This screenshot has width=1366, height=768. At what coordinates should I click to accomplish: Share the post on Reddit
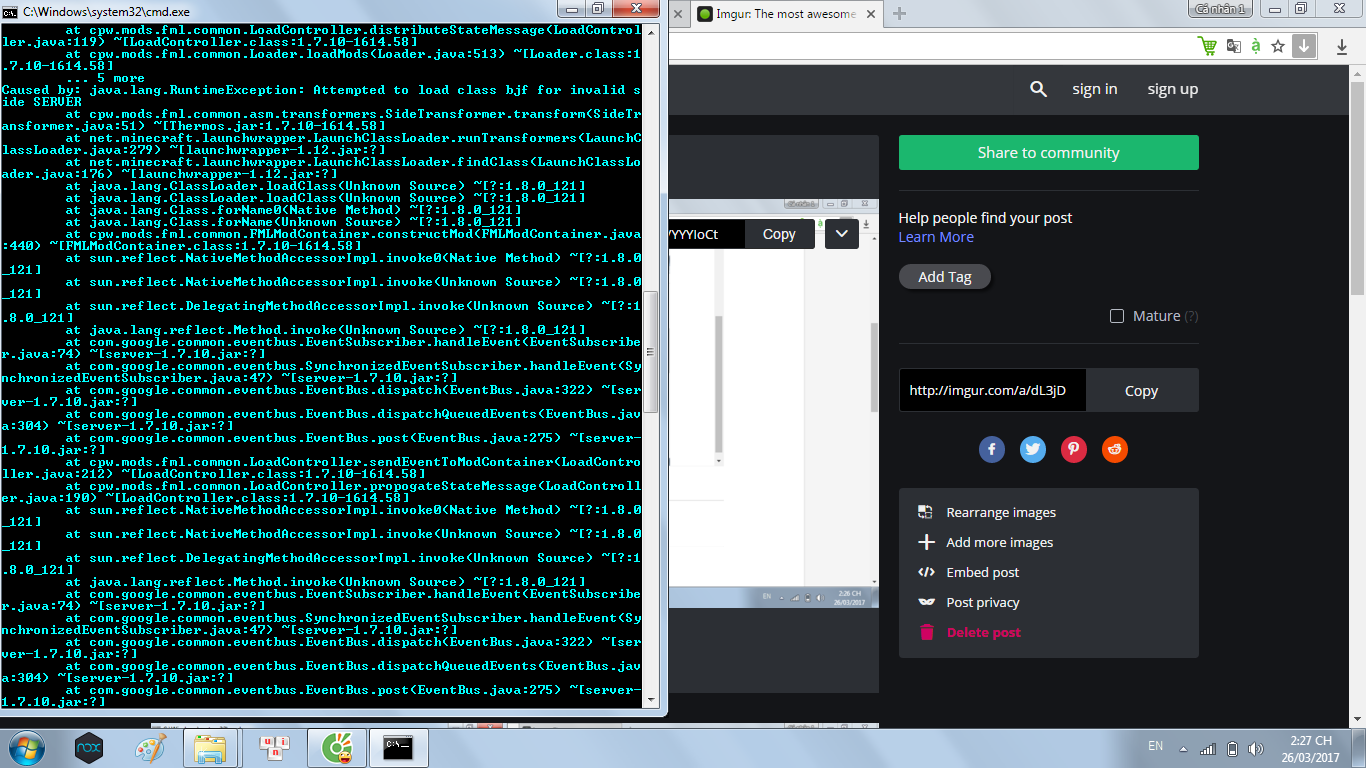coord(1114,449)
